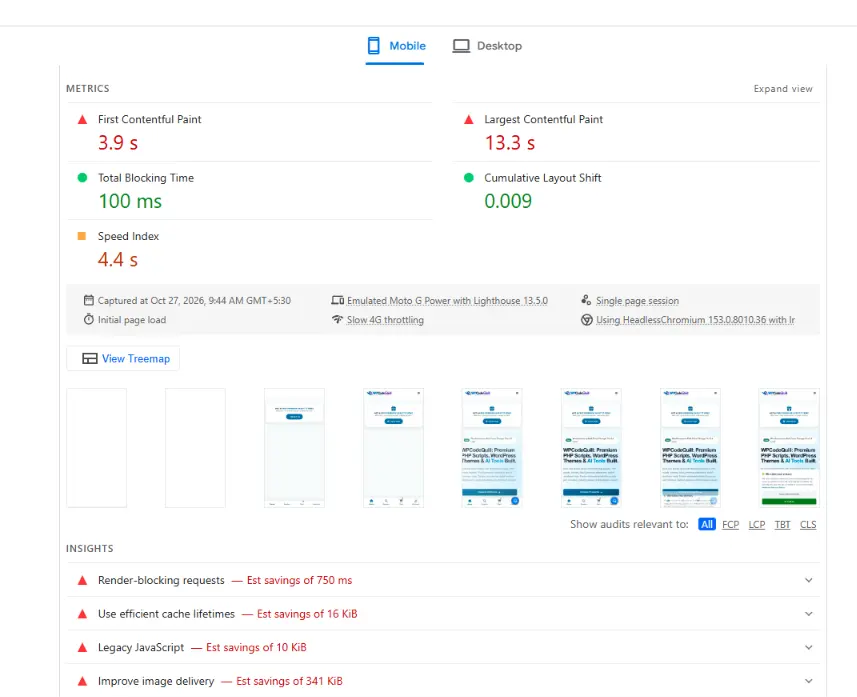This screenshot has width=857, height=697.
Task: Click the 100 ms blocking time value
Action: tap(130, 201)
